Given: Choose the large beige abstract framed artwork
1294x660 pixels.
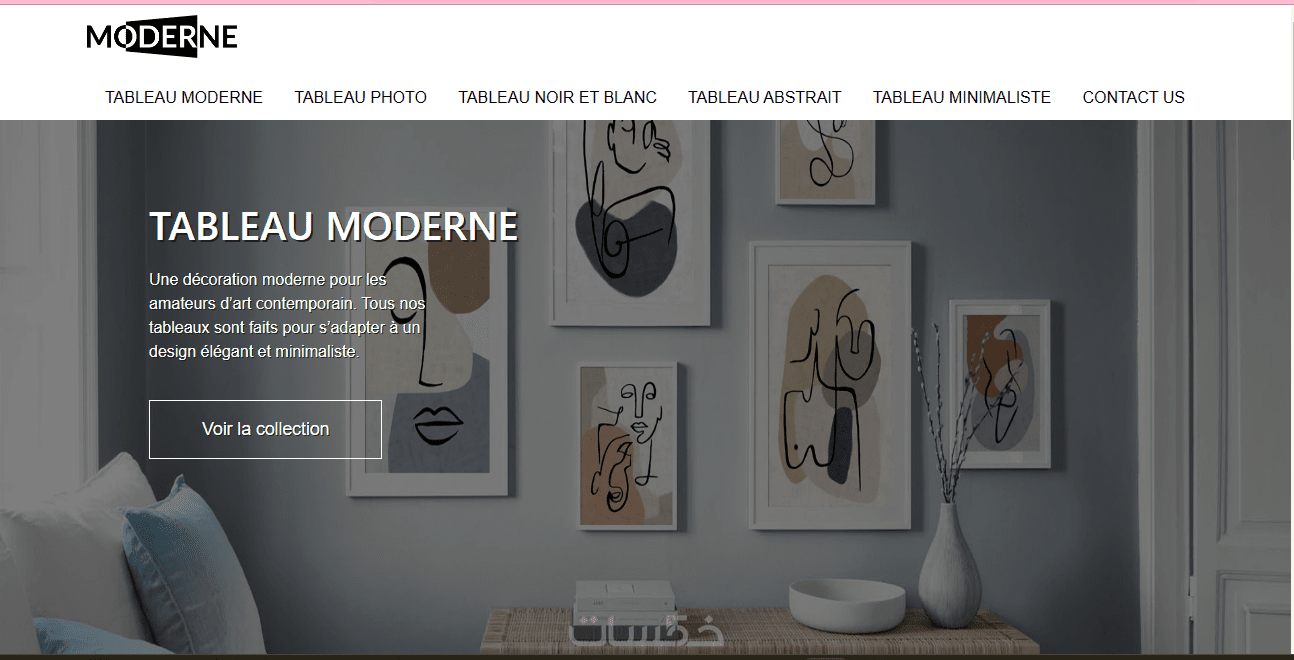Looking at the screenshot, I should click(830, 385).
